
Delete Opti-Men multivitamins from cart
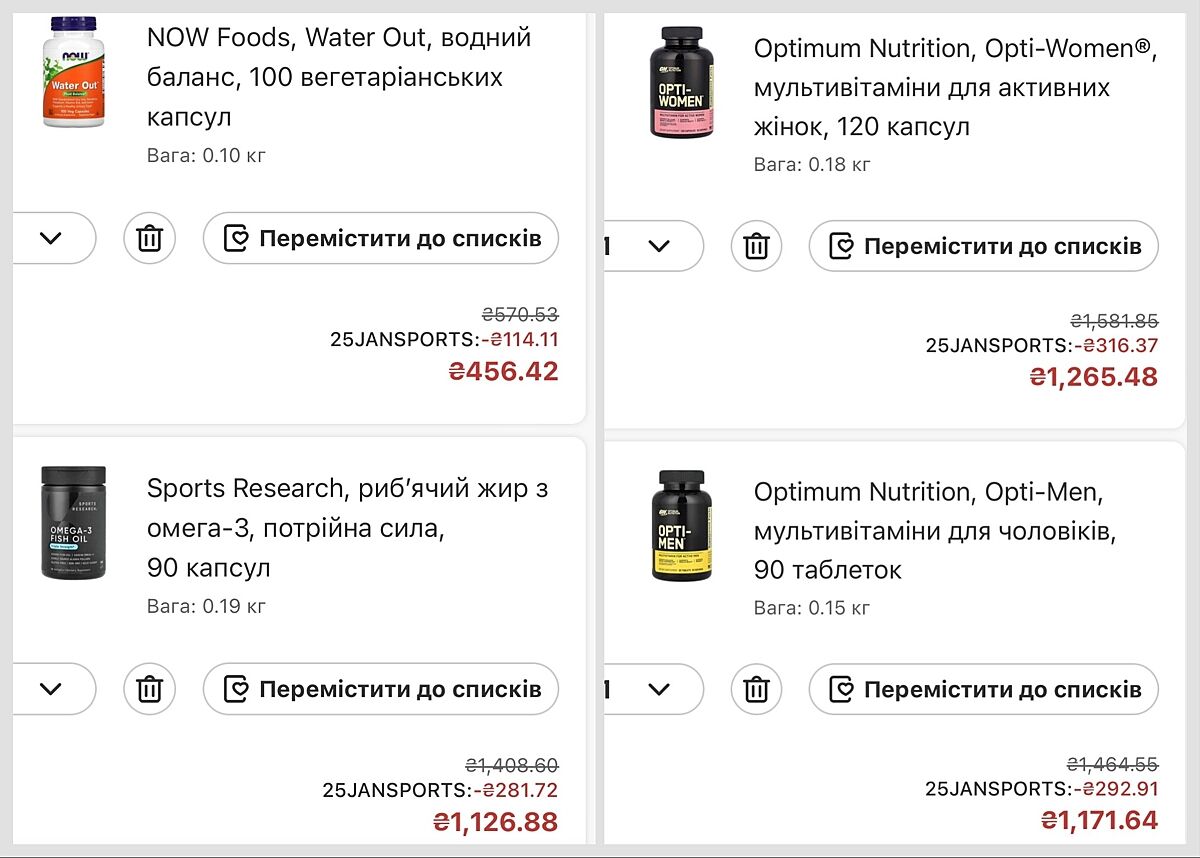tap(757, 689)
